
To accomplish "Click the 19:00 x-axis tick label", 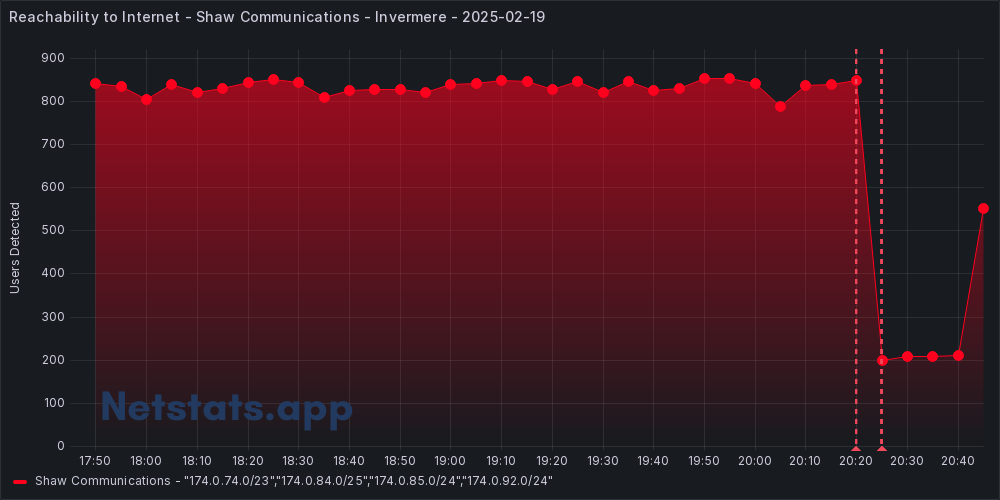I will coord(450,461).
